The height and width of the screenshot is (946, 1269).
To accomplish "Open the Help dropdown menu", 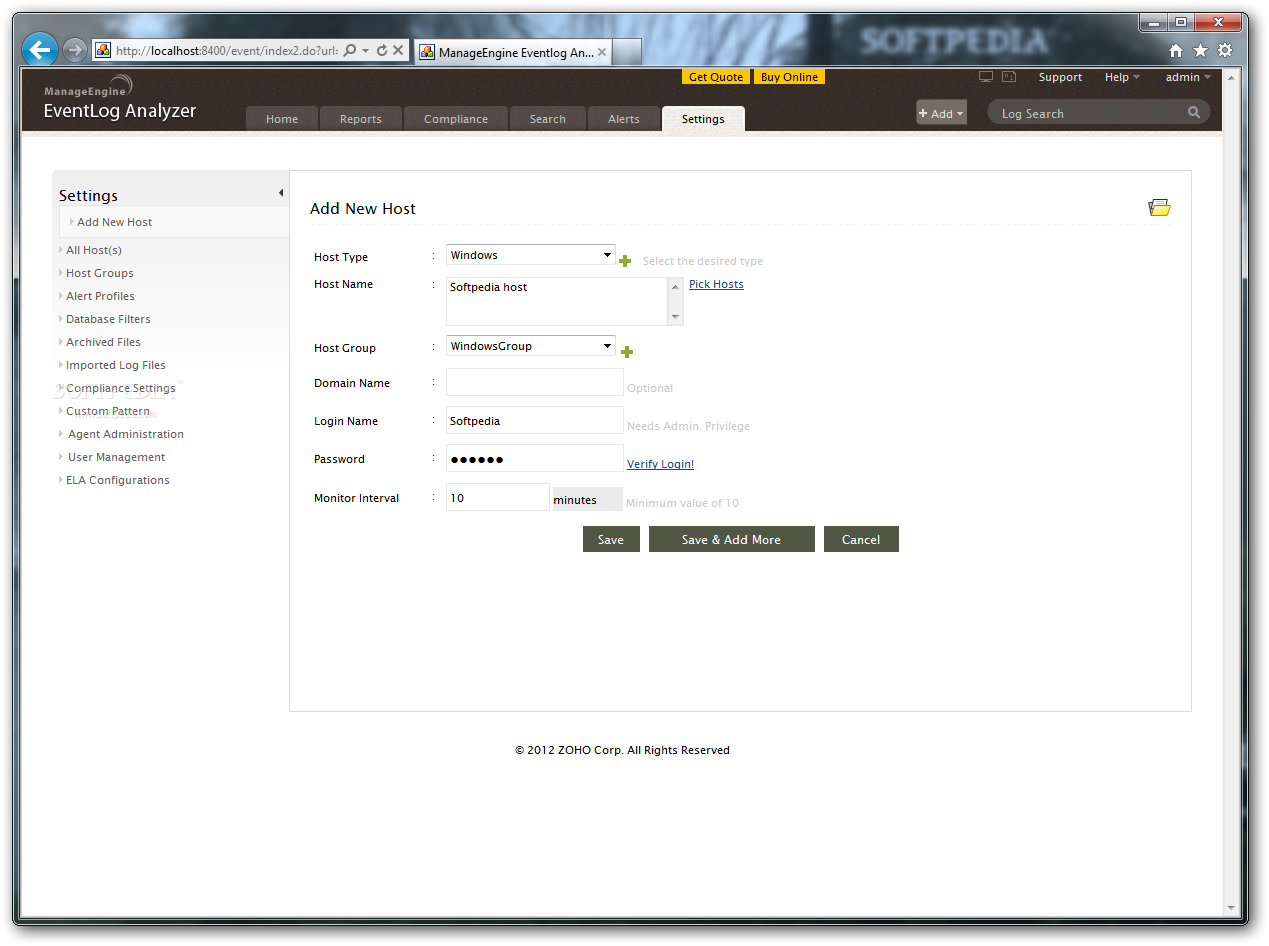I will pos(1122,77).
